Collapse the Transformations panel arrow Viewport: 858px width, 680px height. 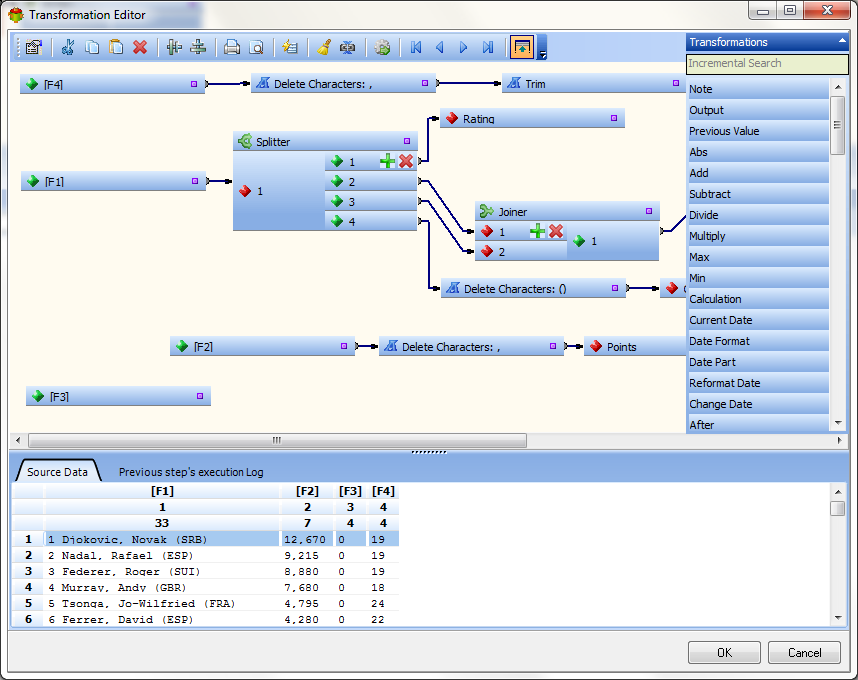click(x=842, y=42)
